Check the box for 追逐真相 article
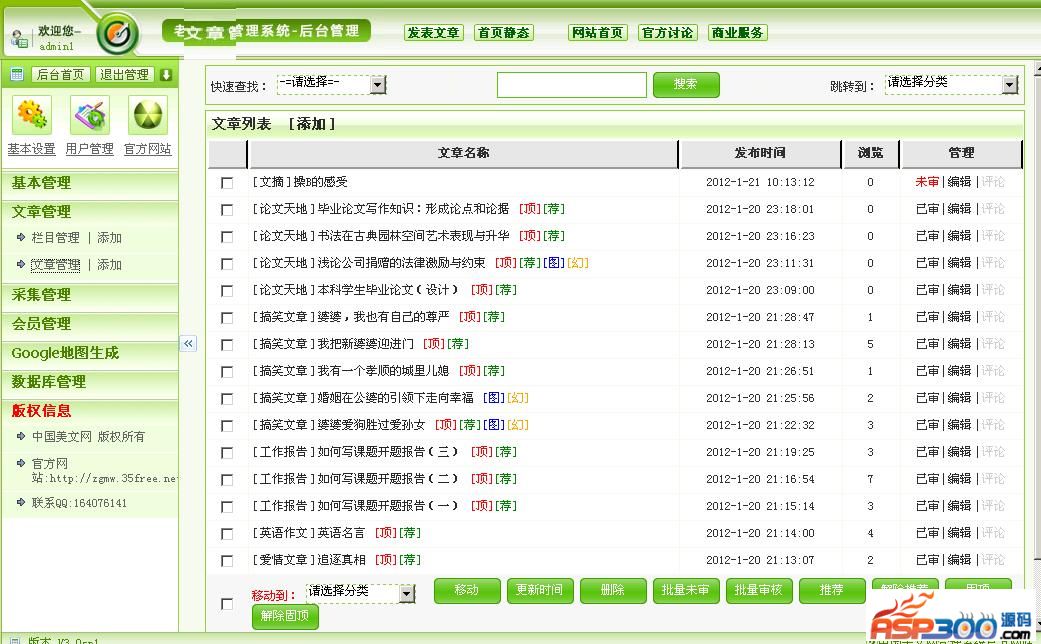The height and width of the screenshot is (644, 1041). pos(227,561)
